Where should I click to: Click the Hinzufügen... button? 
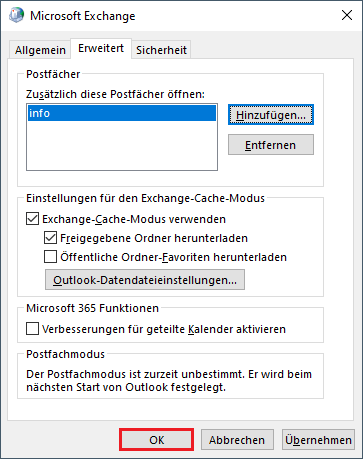coord(271,115)
